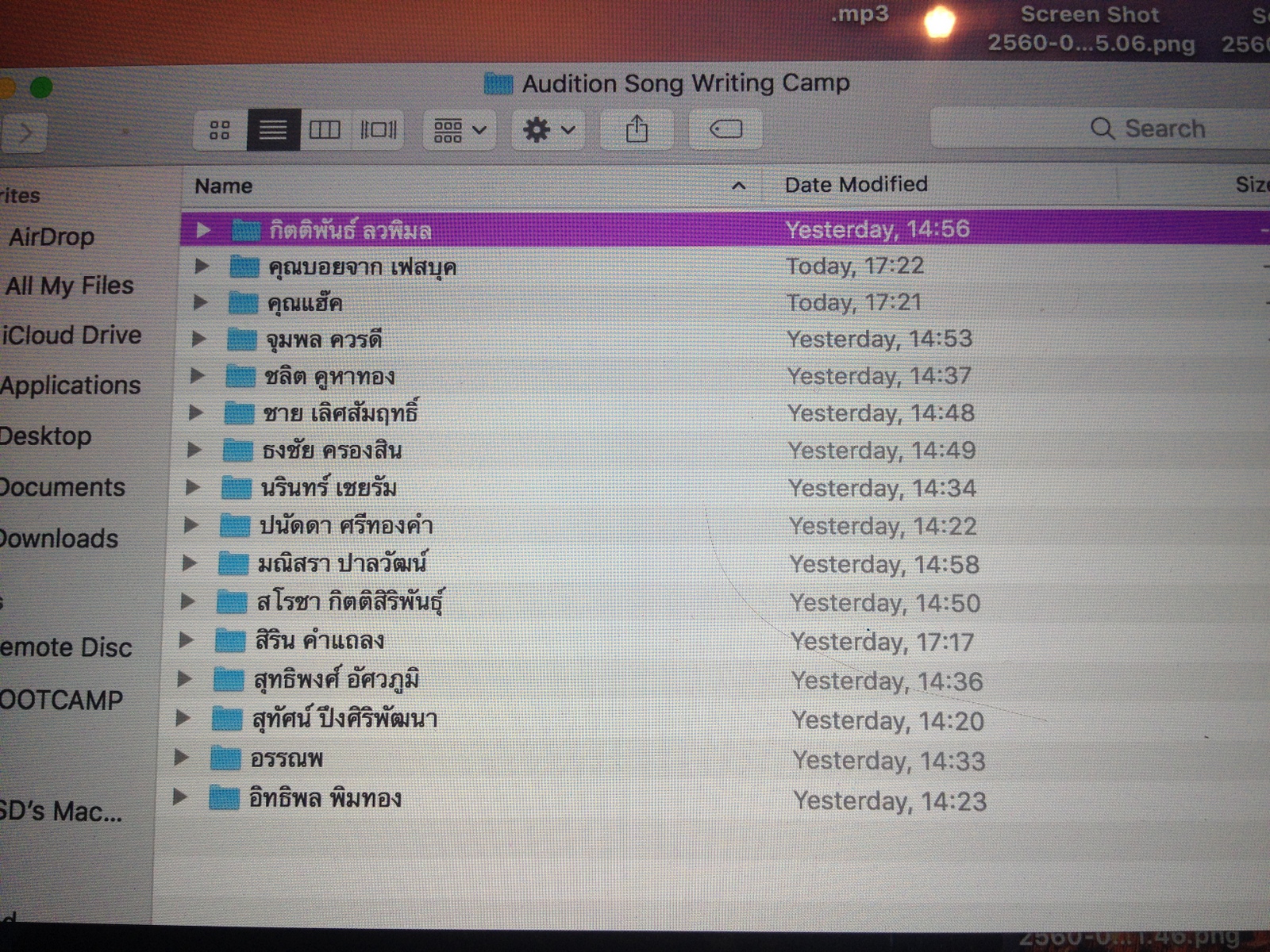The image size is (1270, 952).
Task: Go to Applications in the sidebar
Action: pos(71,386)
